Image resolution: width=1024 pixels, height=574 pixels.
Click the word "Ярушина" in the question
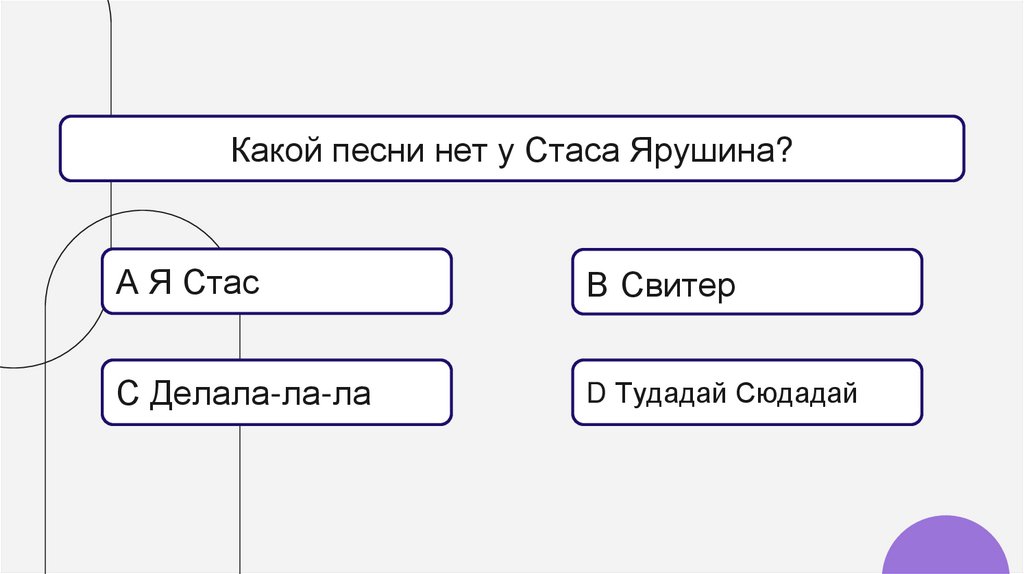click(703, 150)
